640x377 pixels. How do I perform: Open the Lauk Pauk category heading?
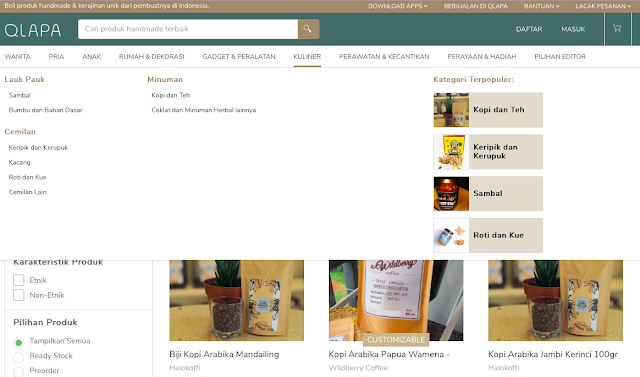(24, 80)
